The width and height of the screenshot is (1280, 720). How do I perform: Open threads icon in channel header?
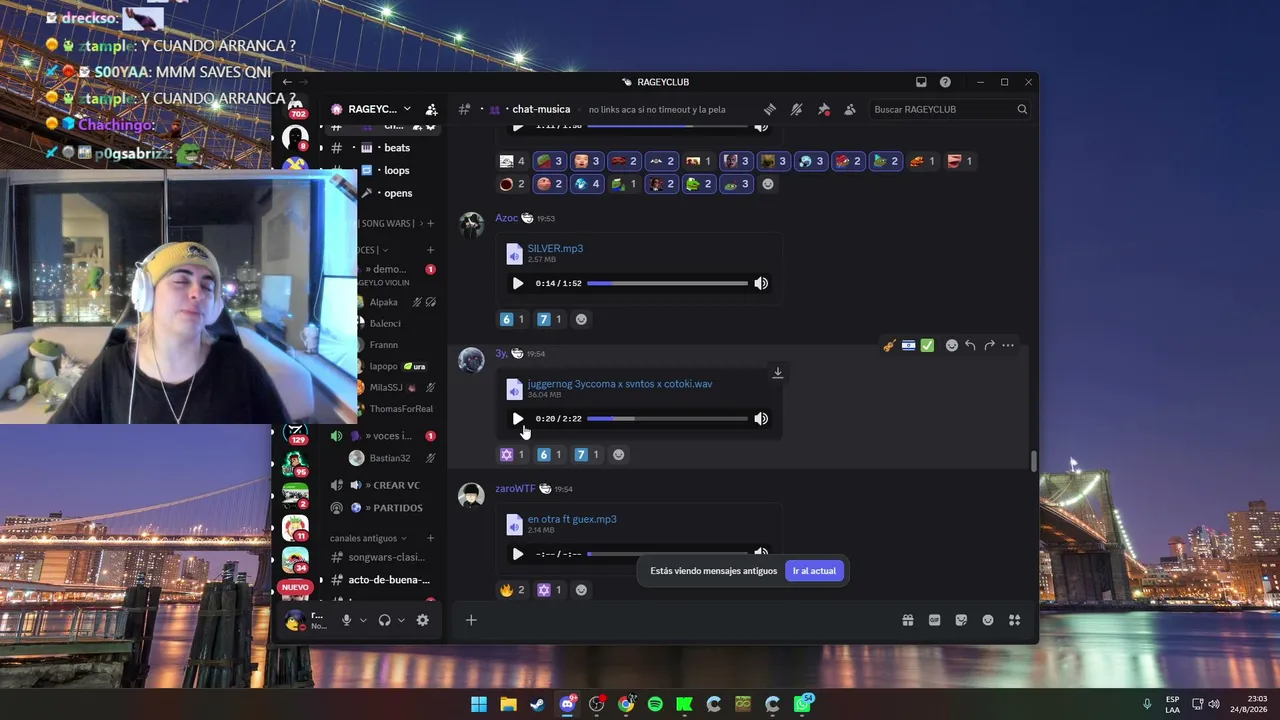pyautogui.click(x=770, y=109)
